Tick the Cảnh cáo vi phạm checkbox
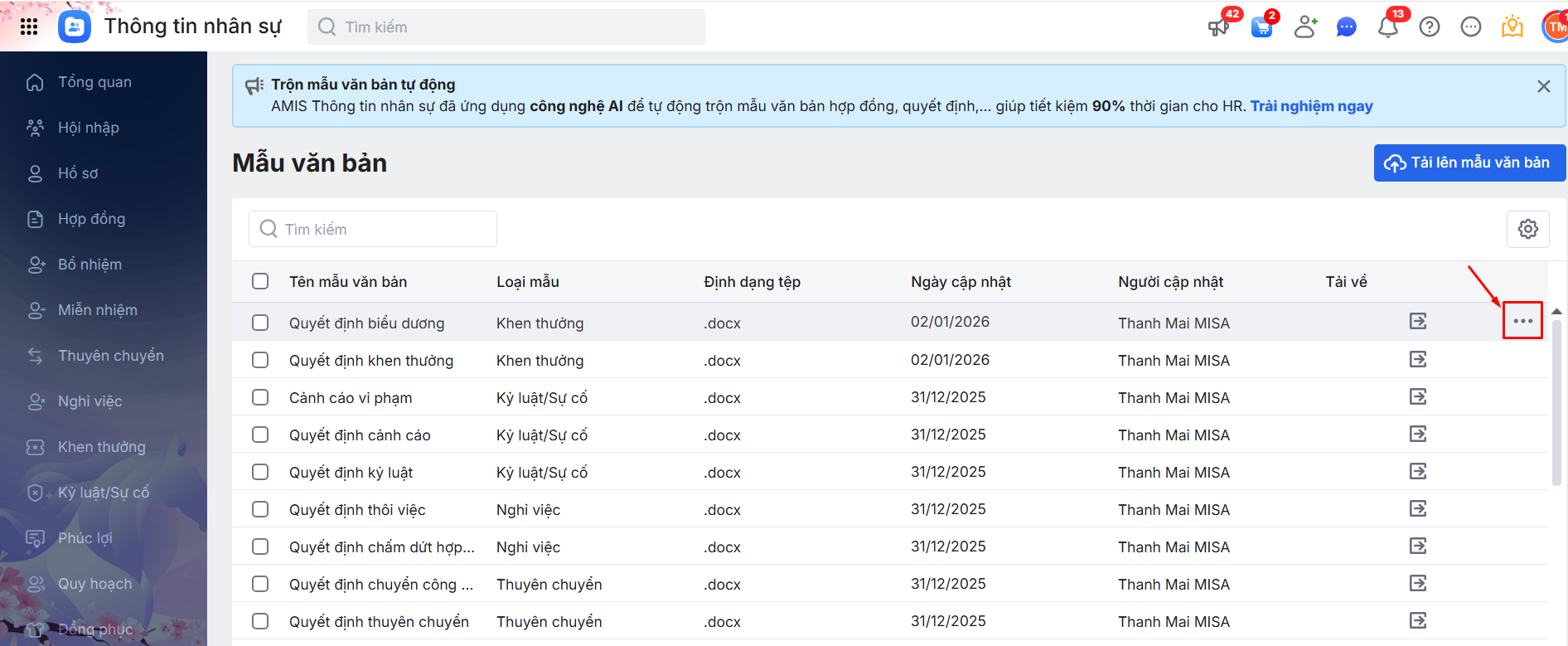This screenshot has height=646, width=1568. tap(260, 397)
